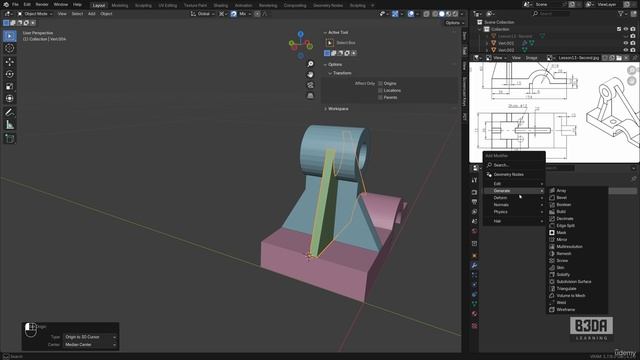Screen dimensions: 640x360
Task: Expand the Workspace panel
Action: (x=325, y=109)
